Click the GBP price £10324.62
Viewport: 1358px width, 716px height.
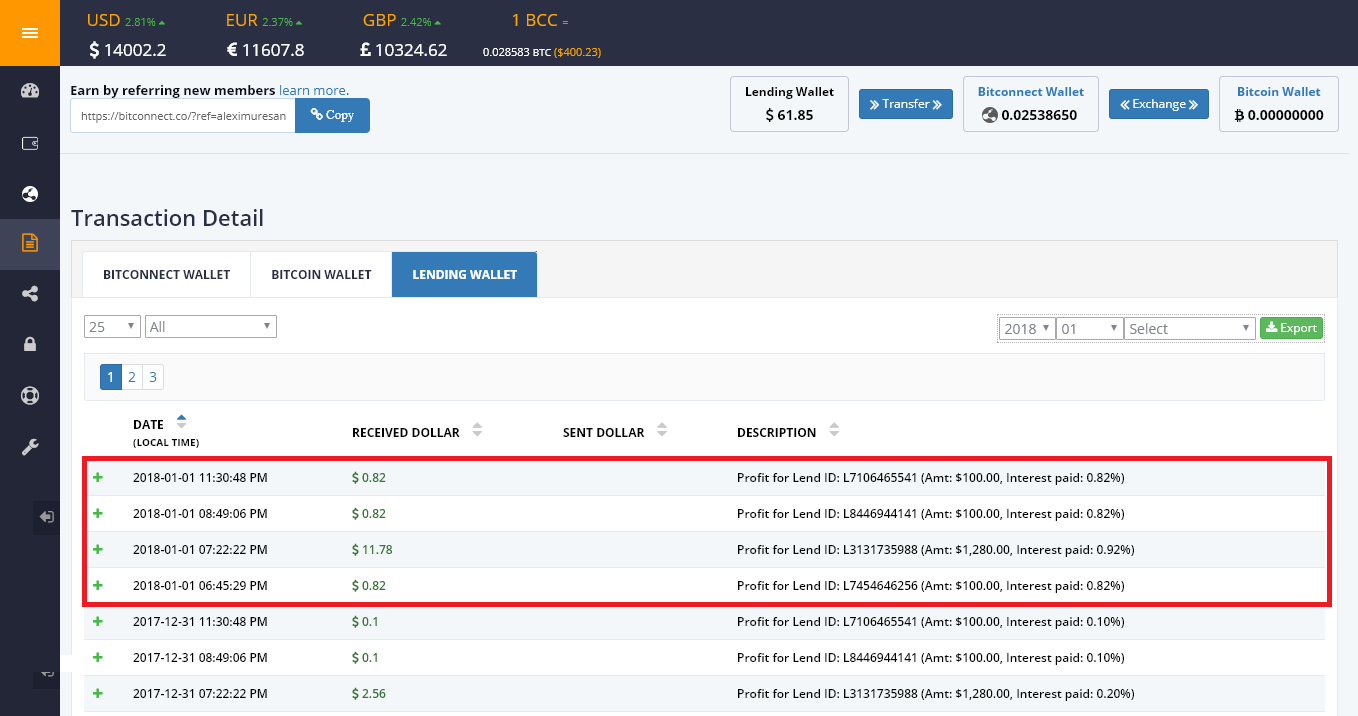click(x=404, y=50)
